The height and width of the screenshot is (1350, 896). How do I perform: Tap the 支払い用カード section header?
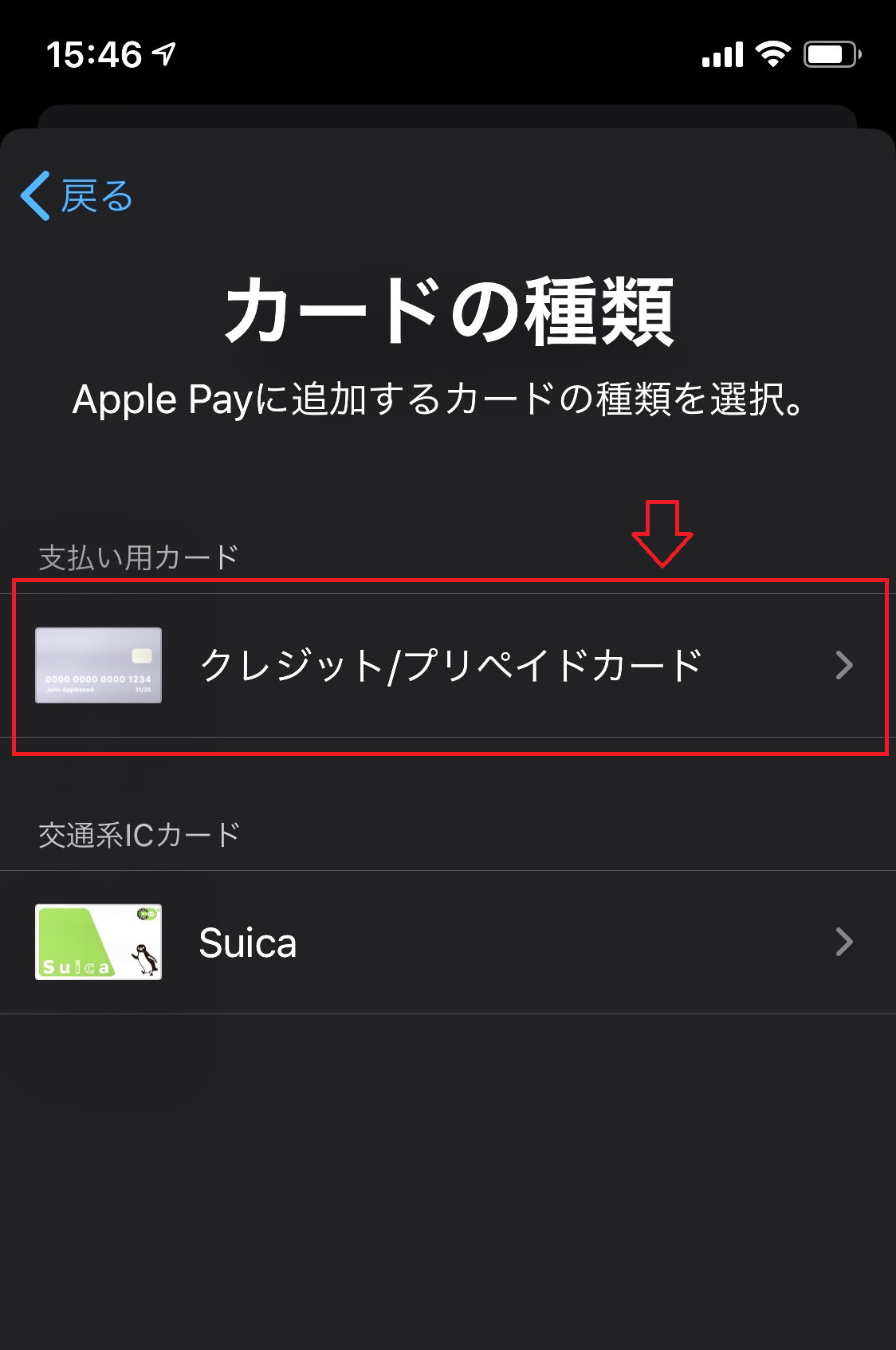tap(139, 557)
